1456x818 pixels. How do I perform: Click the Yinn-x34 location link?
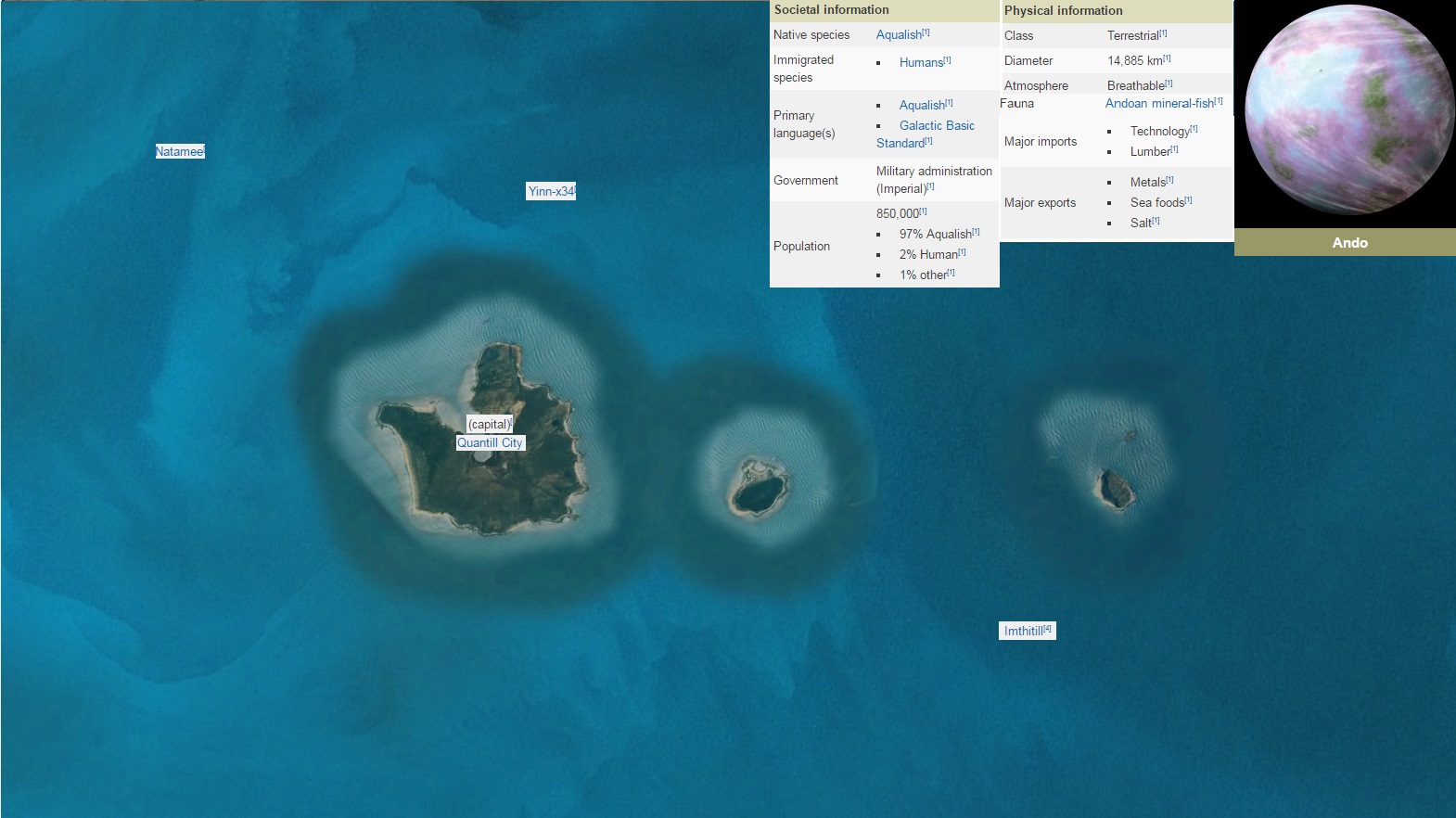550,191
